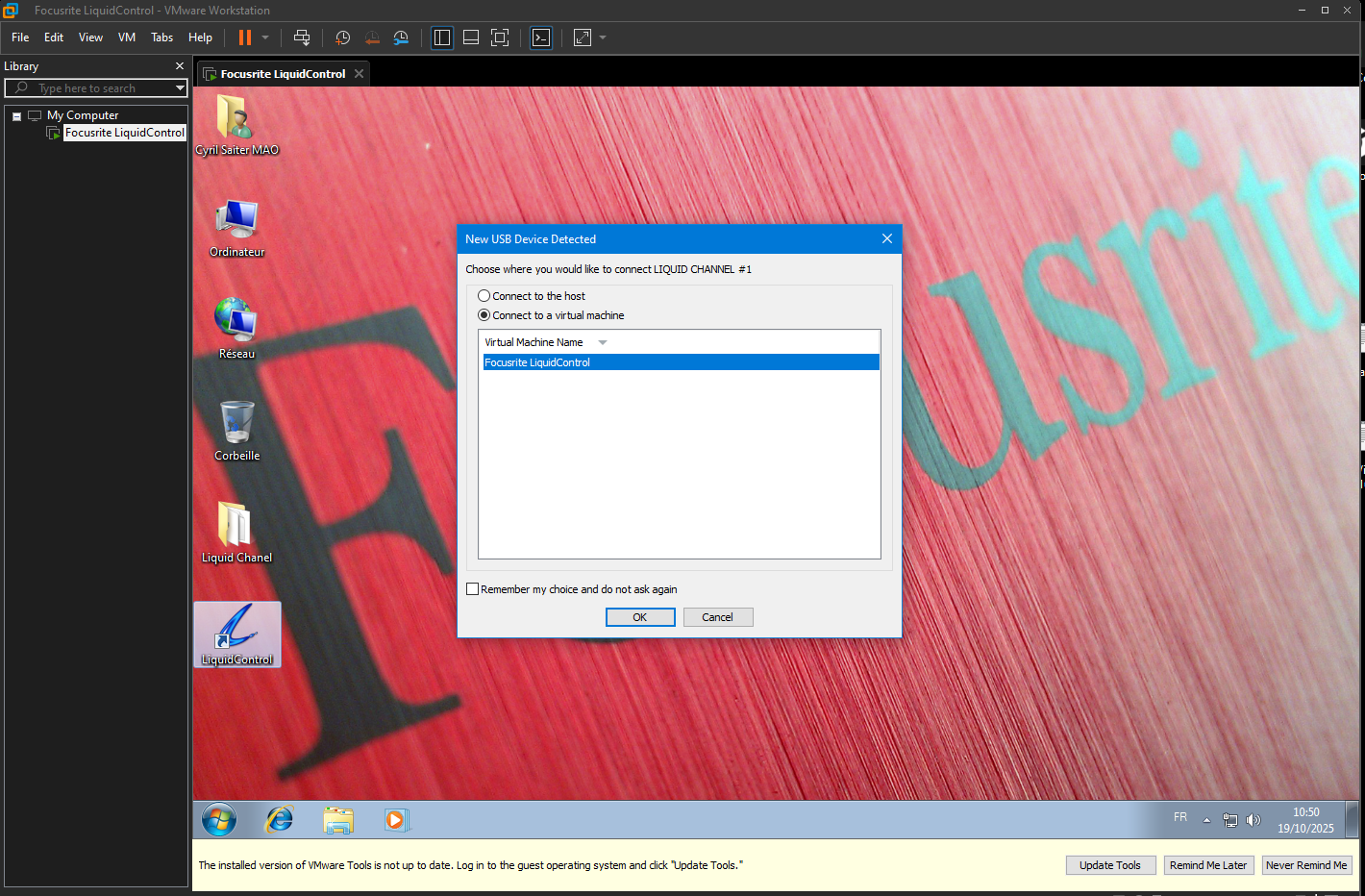Open the Windows Start orb
The image size is (1365, 896).
click(219, 820)
